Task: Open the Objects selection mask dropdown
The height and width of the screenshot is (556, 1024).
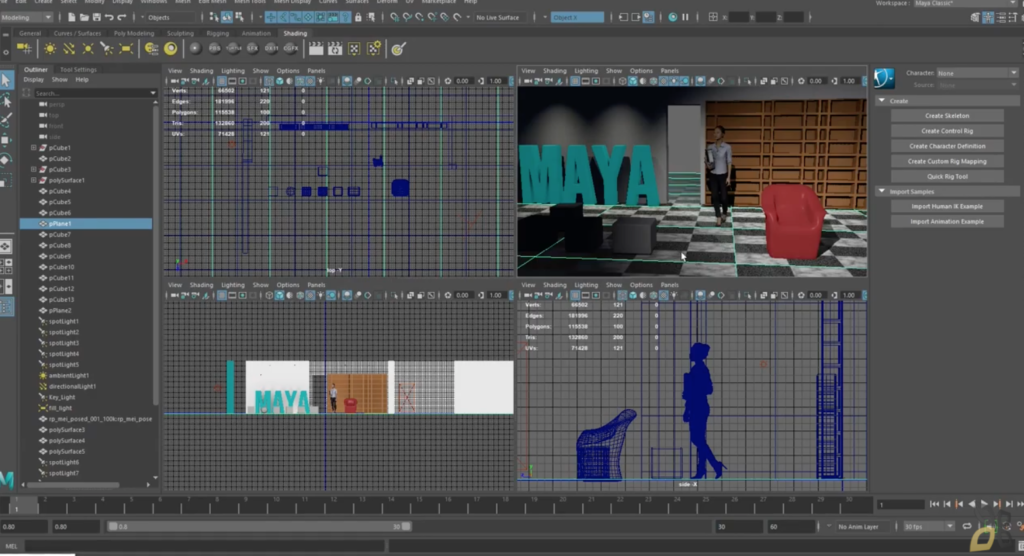Action: [x=168, y=18]
